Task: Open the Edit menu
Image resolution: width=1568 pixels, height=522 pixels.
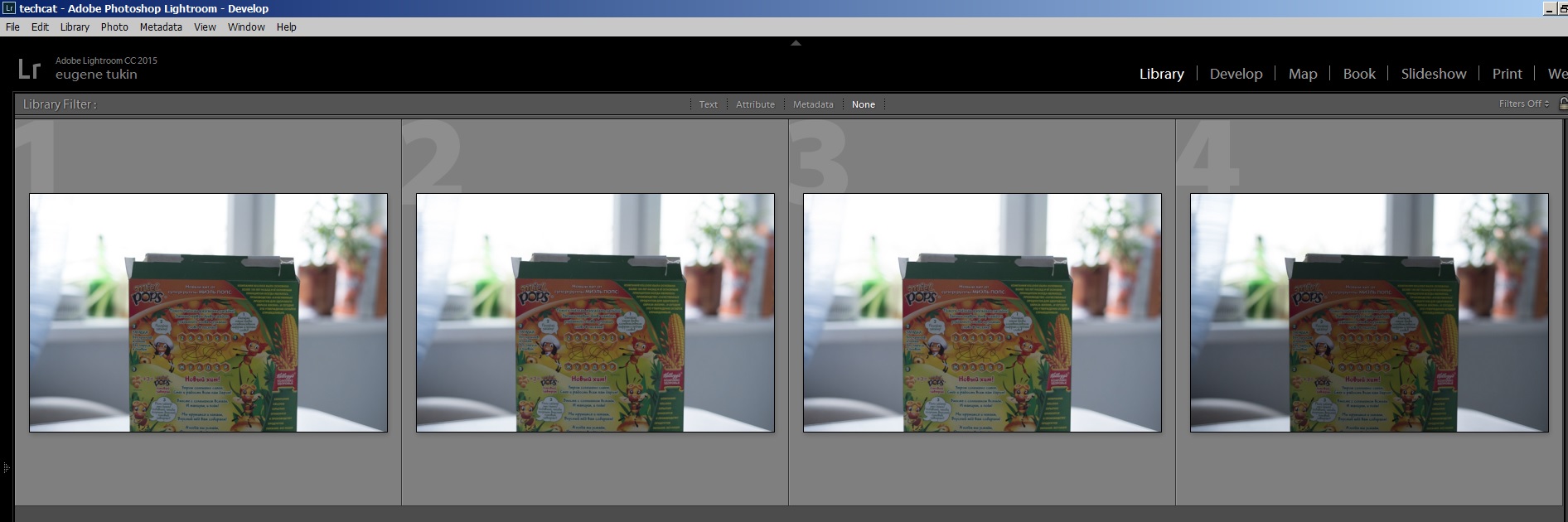Action: click(x=40, y=27)
